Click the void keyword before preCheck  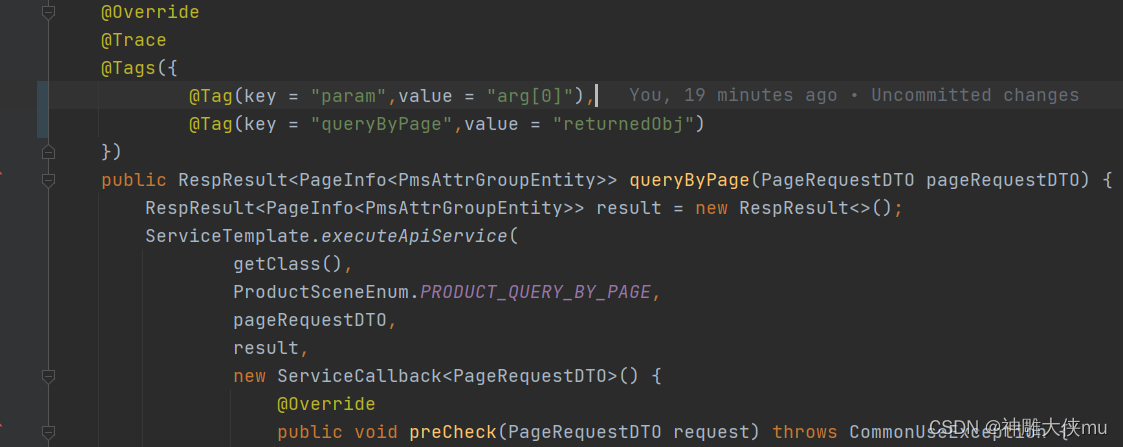pos(375,432)
